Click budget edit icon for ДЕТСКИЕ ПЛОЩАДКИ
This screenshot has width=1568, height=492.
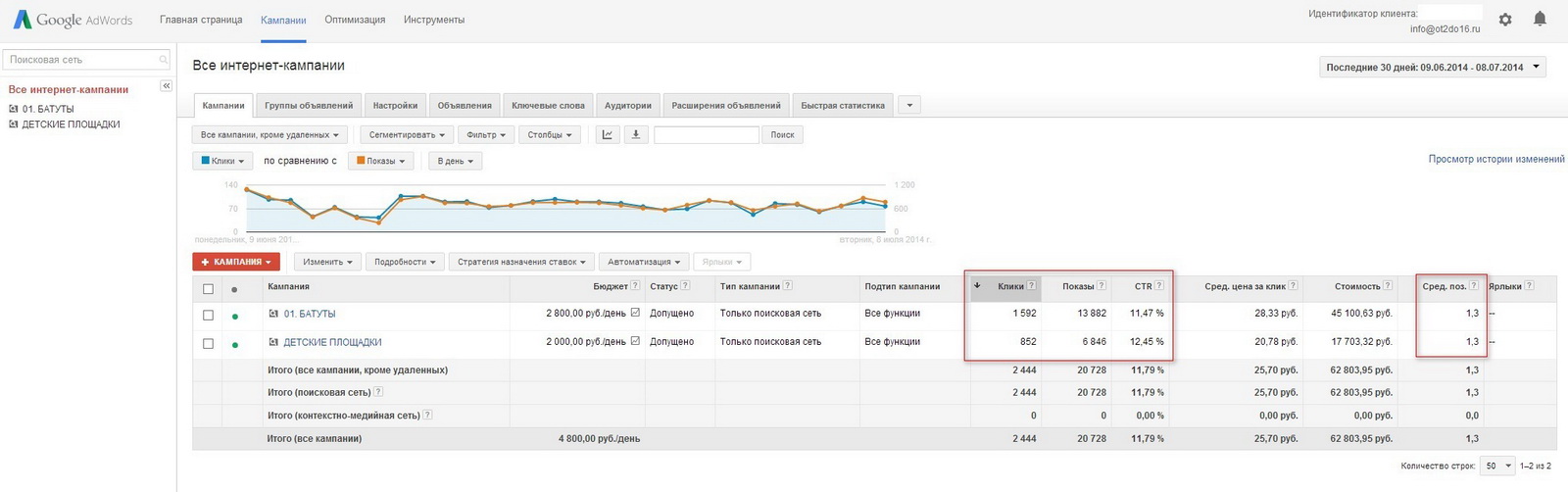click(635, 341)
